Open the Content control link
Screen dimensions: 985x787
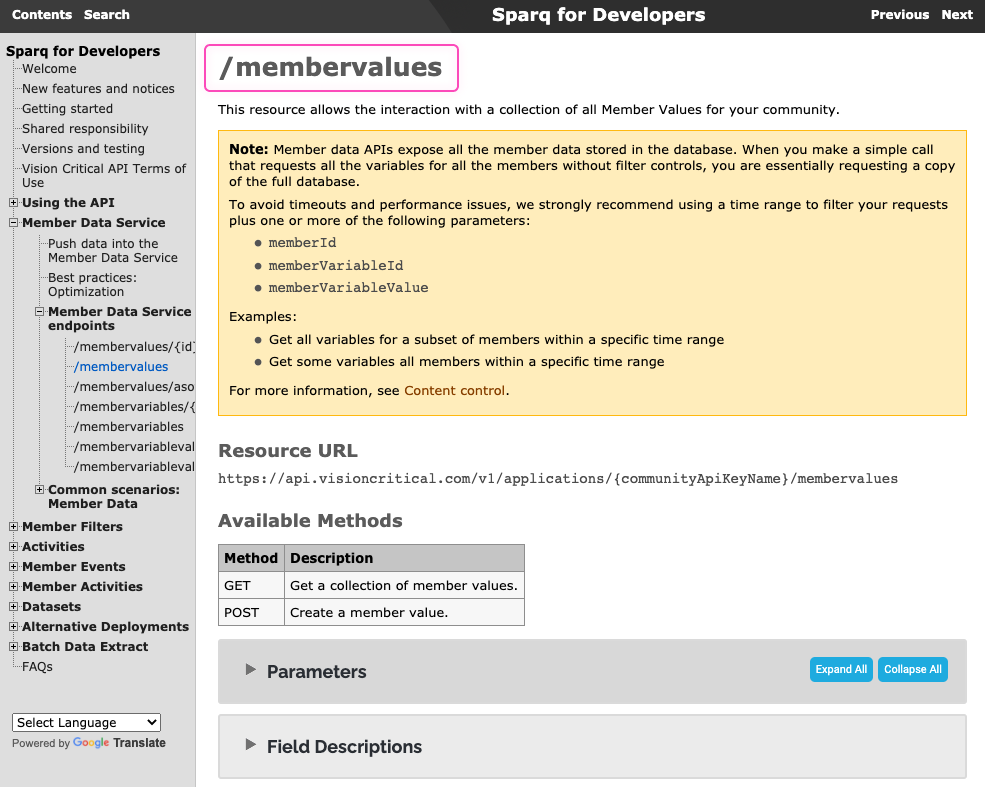pyautogui.click(x=454, y=391)
